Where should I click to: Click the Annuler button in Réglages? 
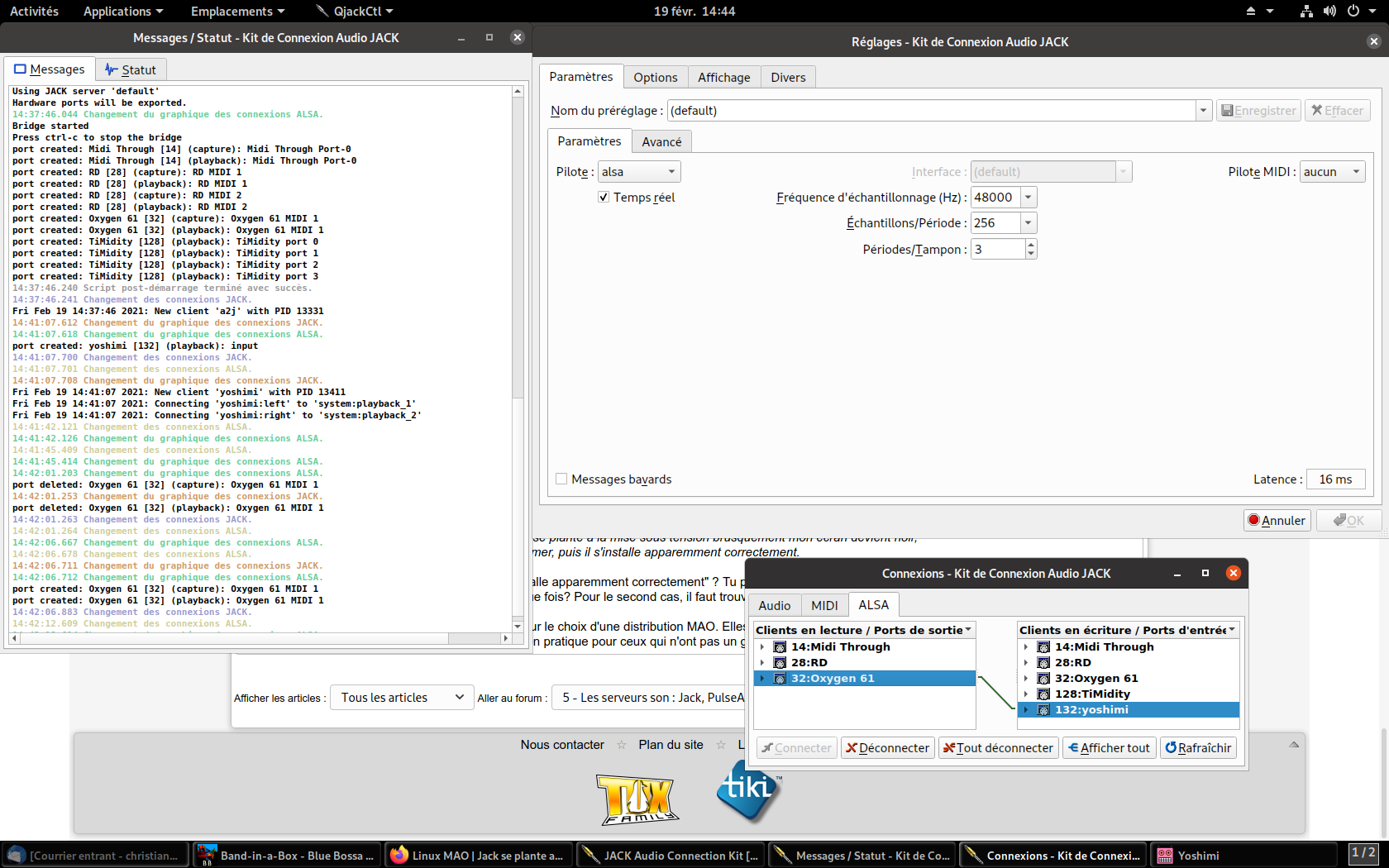point(1277,521)
